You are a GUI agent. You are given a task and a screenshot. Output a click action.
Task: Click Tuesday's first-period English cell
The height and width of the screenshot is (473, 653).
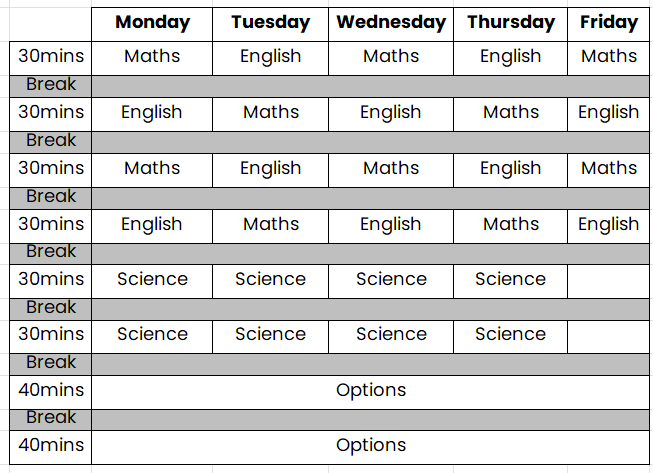270,57
